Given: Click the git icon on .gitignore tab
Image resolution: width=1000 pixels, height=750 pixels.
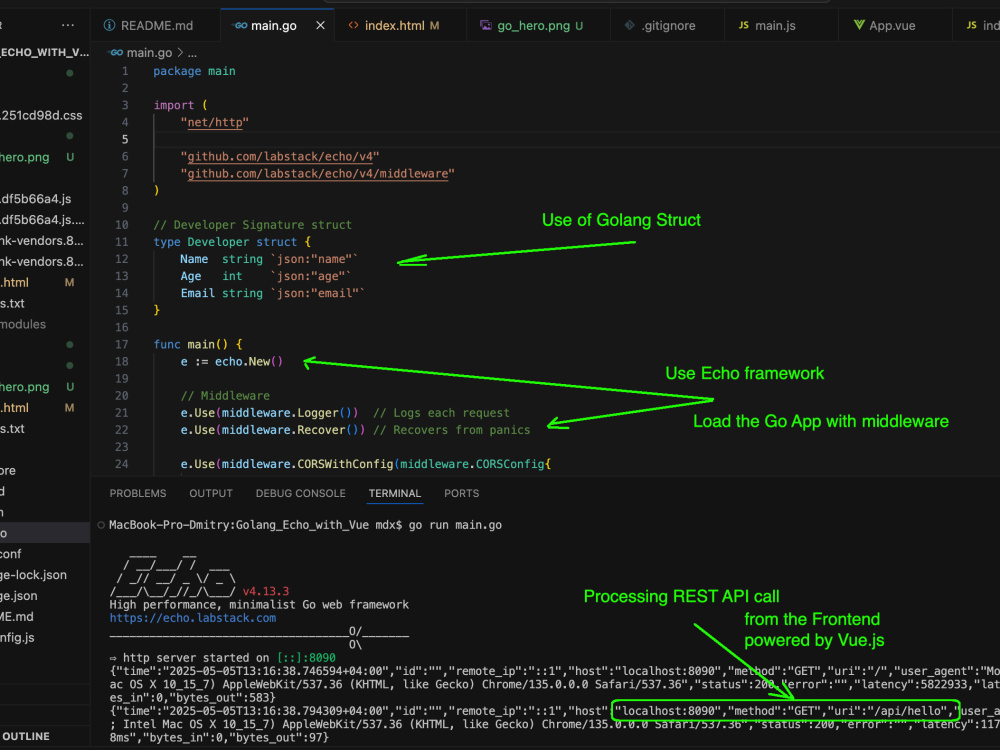Looking at the screenshot, I should coord(629,26).
